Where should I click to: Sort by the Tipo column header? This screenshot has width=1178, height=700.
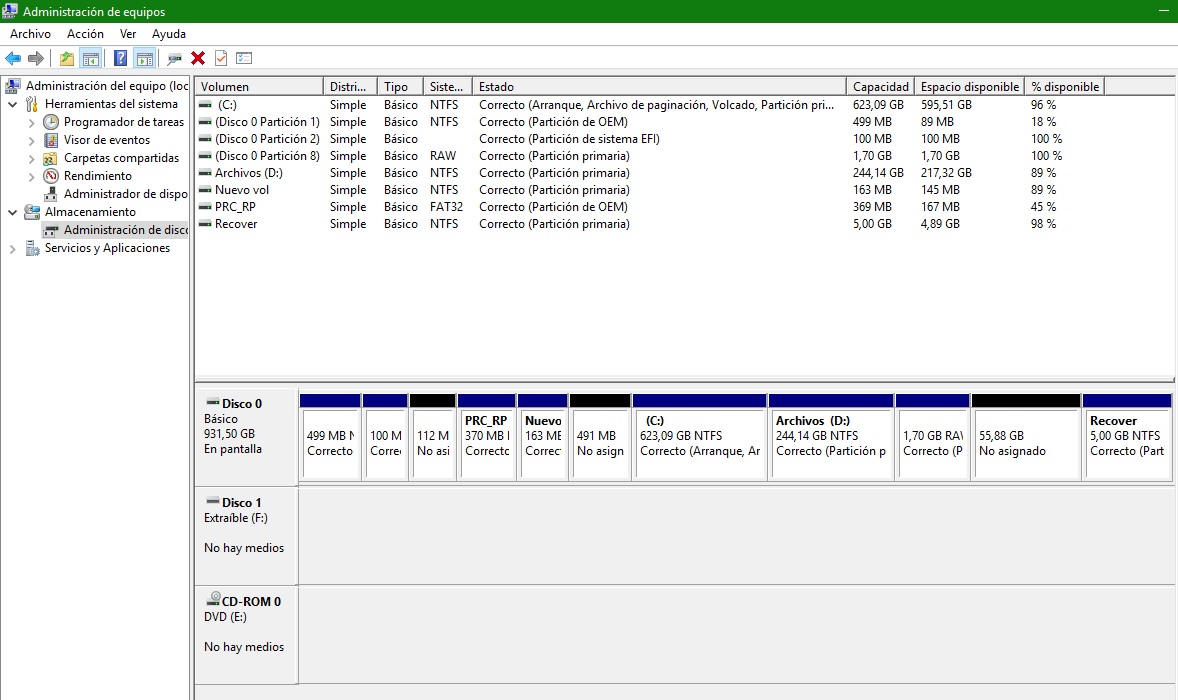(x=400, y=86)
